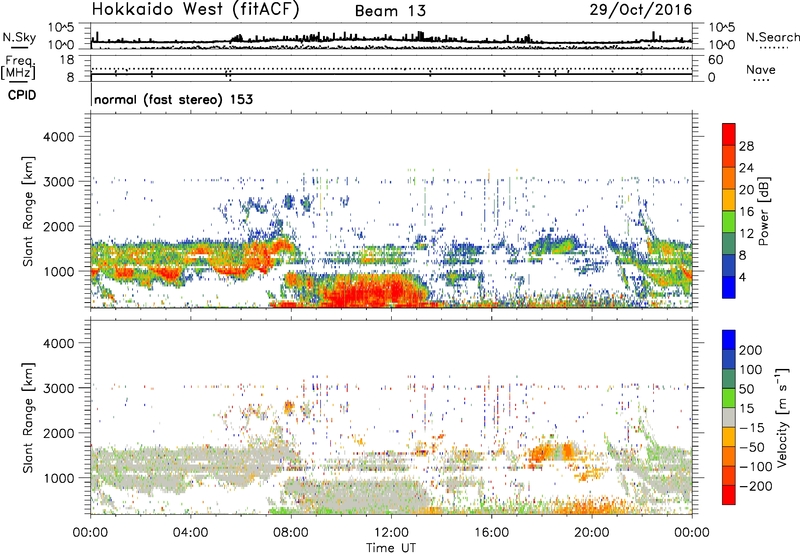The width and height of the screenshot is (800, 554).
Task: Click the date '29/Oct/2016'
Action: [641, 10]
